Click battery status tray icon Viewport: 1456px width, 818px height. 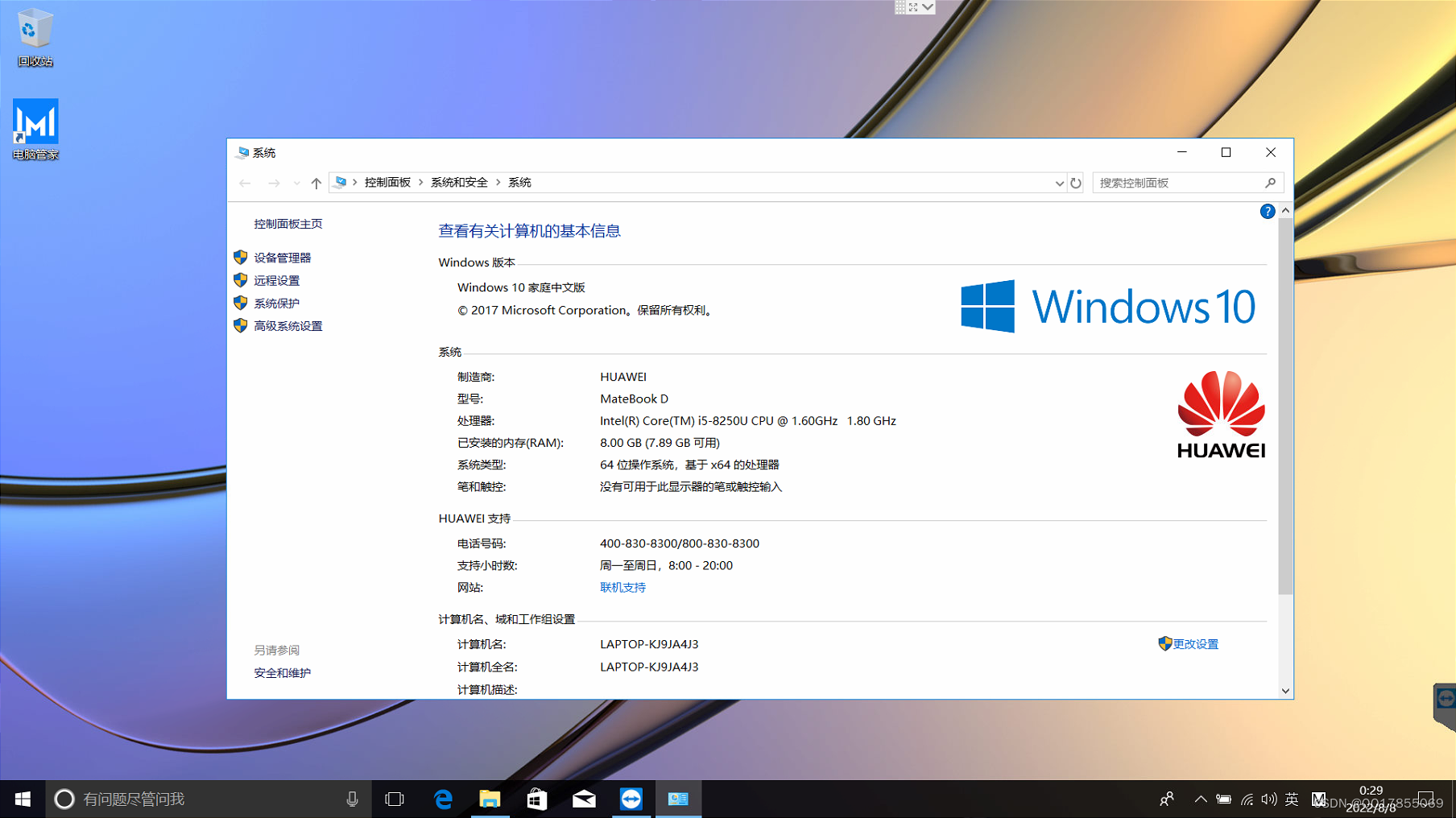click(x=1223, y=799)
